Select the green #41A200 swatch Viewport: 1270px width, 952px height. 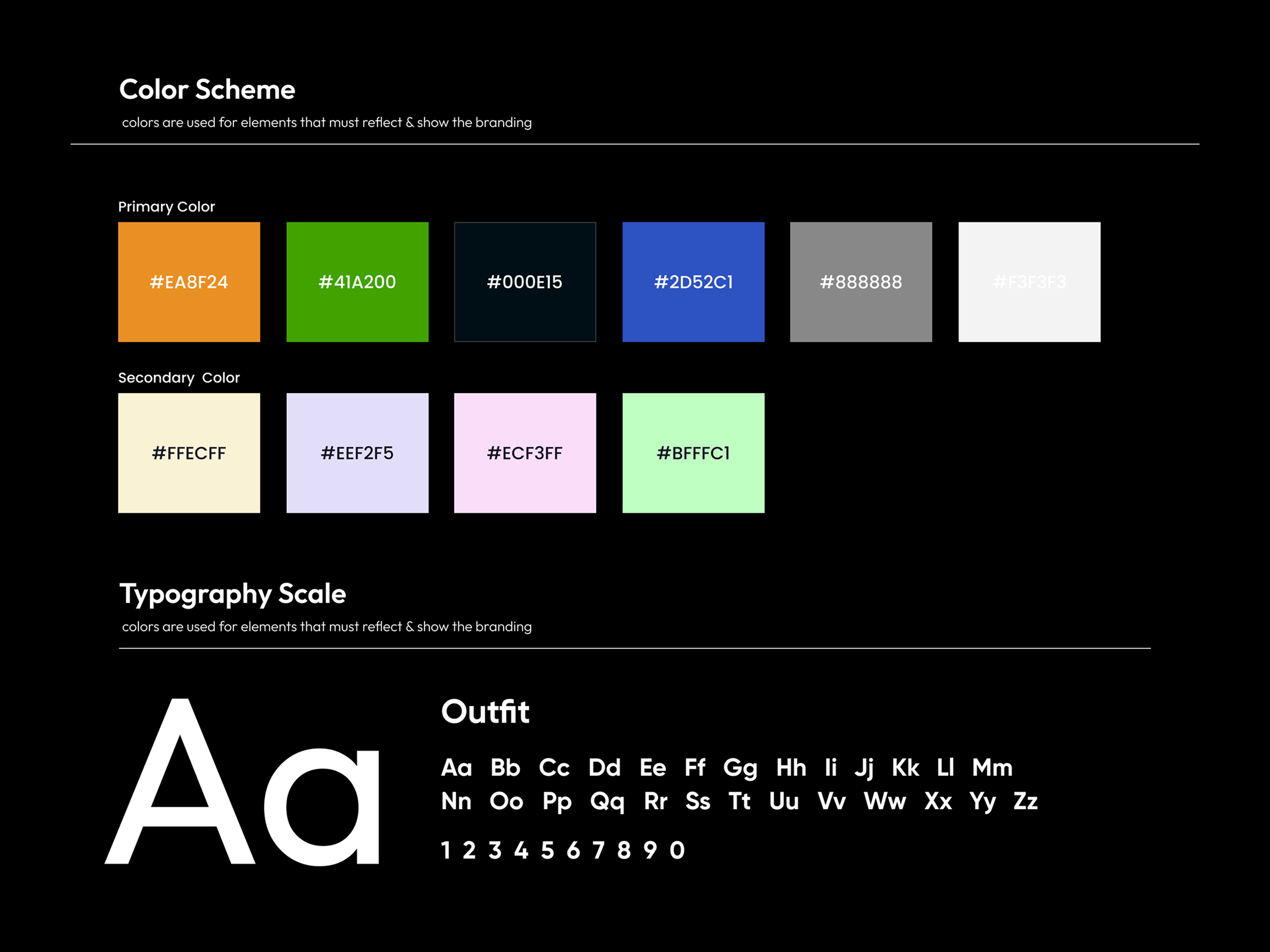(x=357, y=282)
